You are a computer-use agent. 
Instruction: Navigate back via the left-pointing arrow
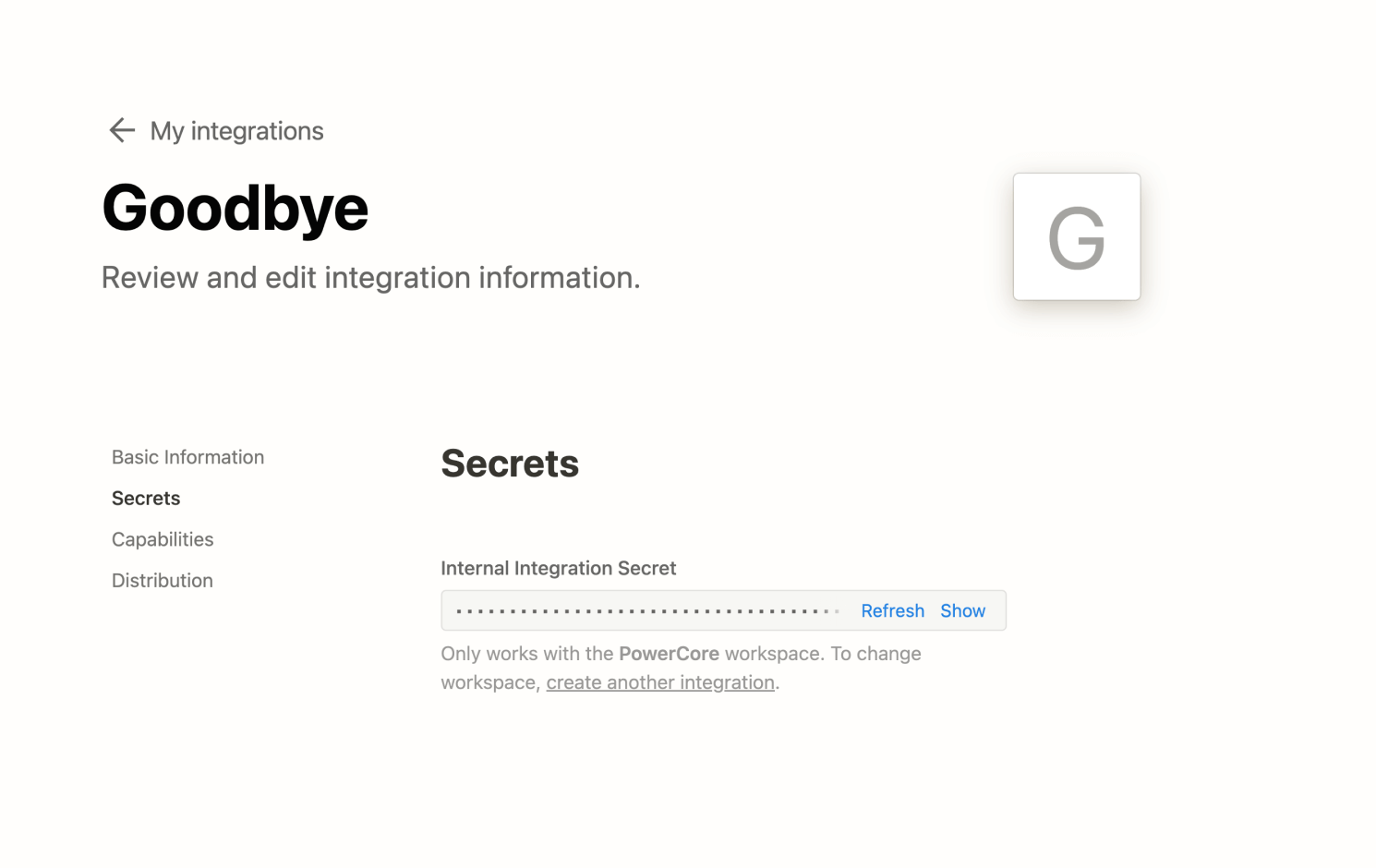pos(121,130)
